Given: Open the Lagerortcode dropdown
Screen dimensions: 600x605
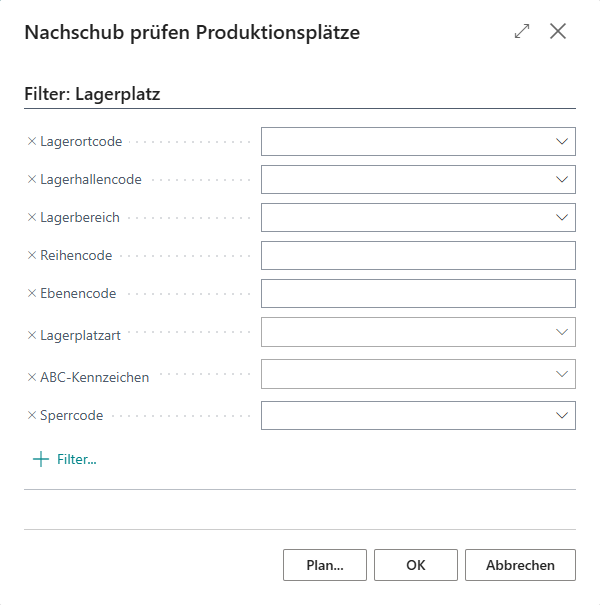Looking at the screenshot, I should tap(561, 142).
